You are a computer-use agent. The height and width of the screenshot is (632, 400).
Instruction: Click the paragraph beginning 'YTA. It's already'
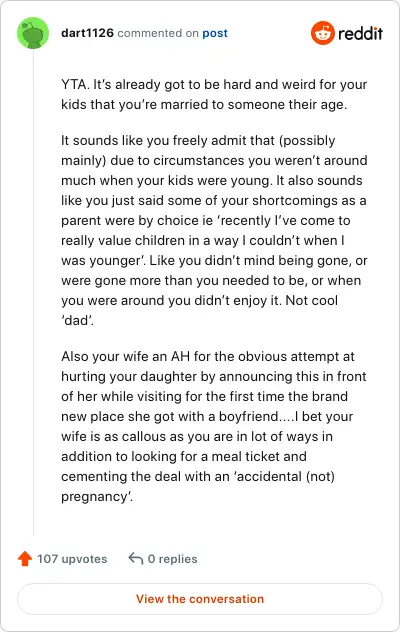point(214,95)
